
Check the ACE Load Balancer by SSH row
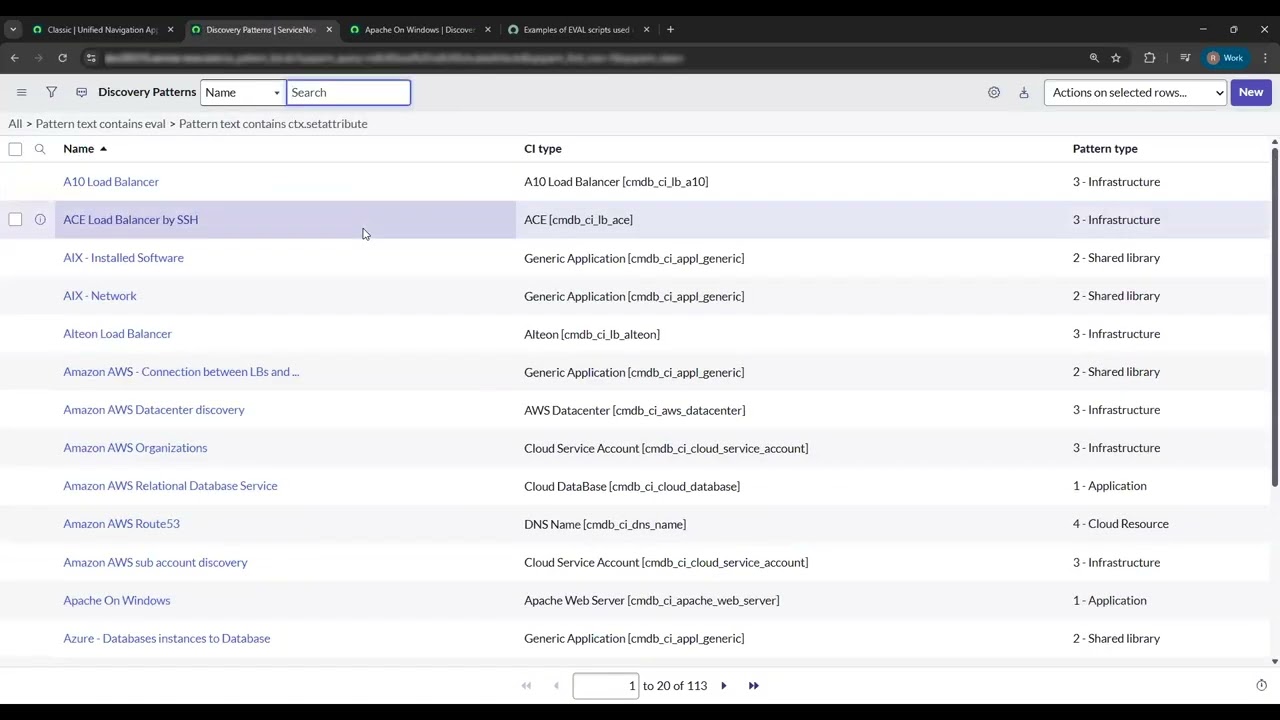15,219
